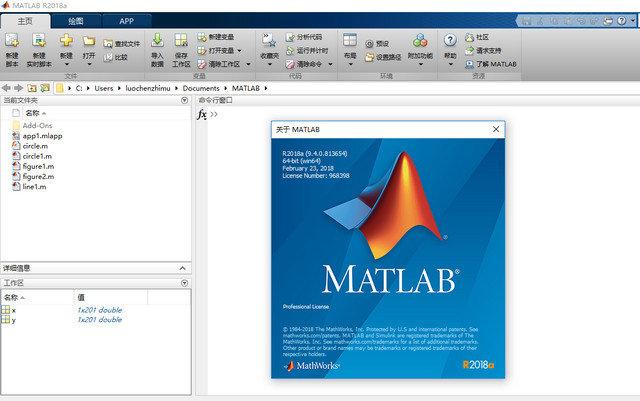Click the Preferences (预设) button
Viewport: 640px width, 401px height.
(377, 44)
